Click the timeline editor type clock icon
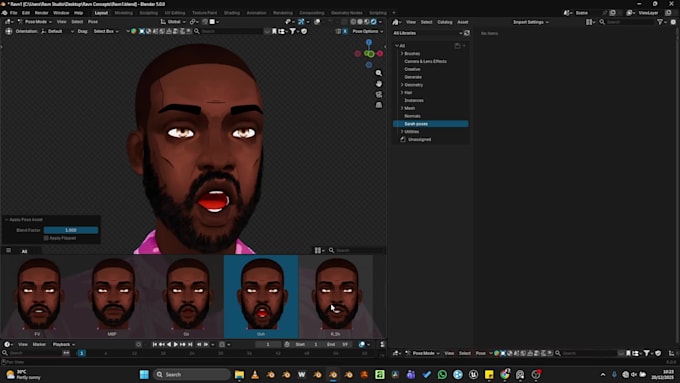The width and height of the screenshot is (680, 383). click(8, 344)
